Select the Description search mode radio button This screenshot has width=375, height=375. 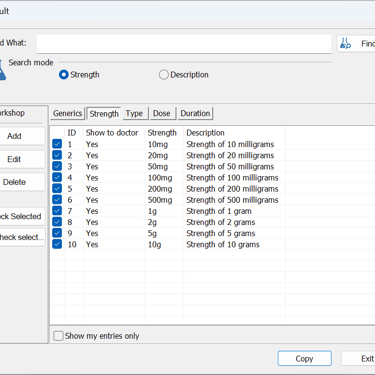(164, 75)
